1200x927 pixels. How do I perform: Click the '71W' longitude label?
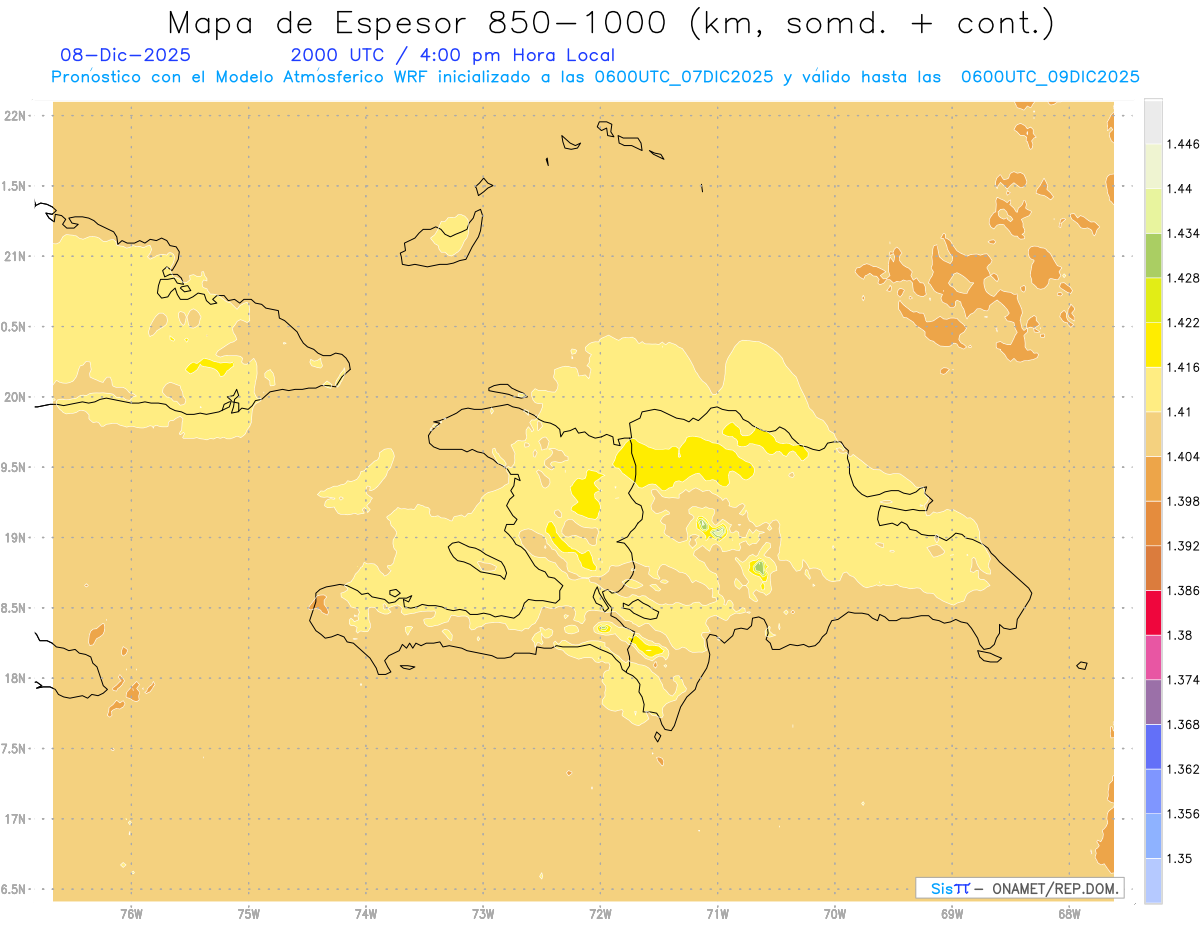coord(717,913)
